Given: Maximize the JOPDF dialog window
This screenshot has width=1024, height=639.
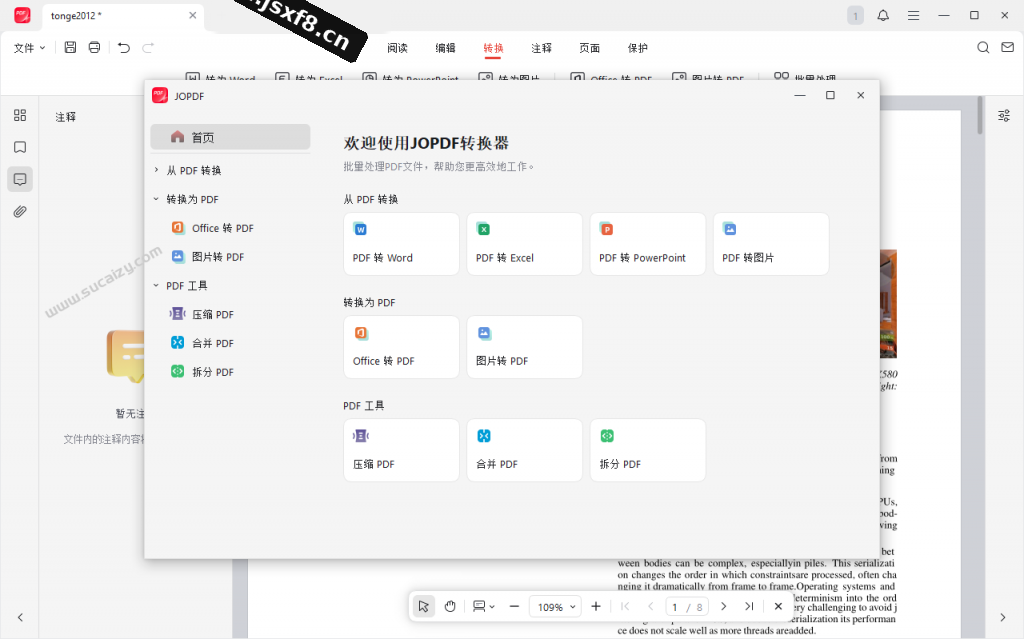Looking at the screenshot, I should click(830, 95).
